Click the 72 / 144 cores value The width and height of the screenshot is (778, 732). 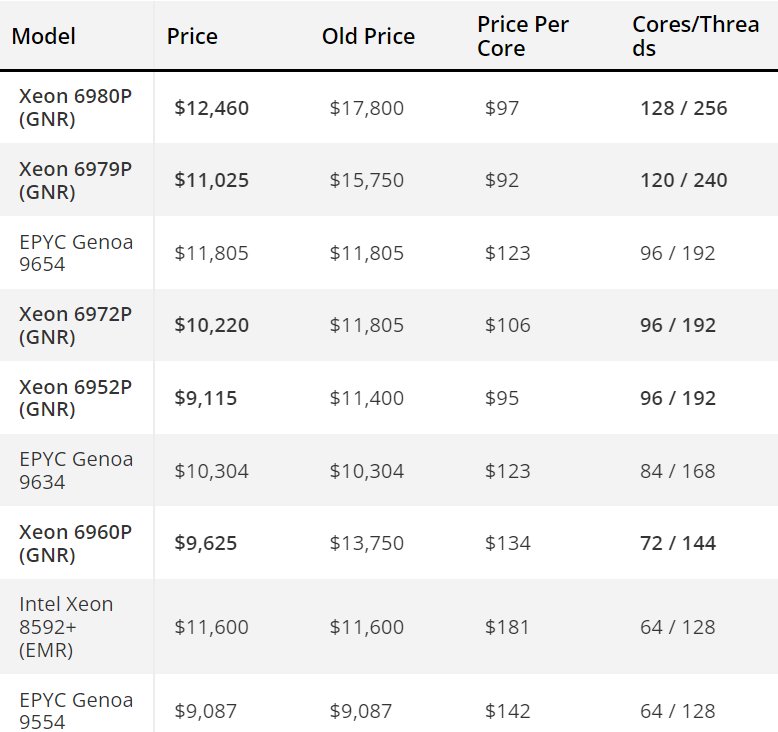coord(678,543)
